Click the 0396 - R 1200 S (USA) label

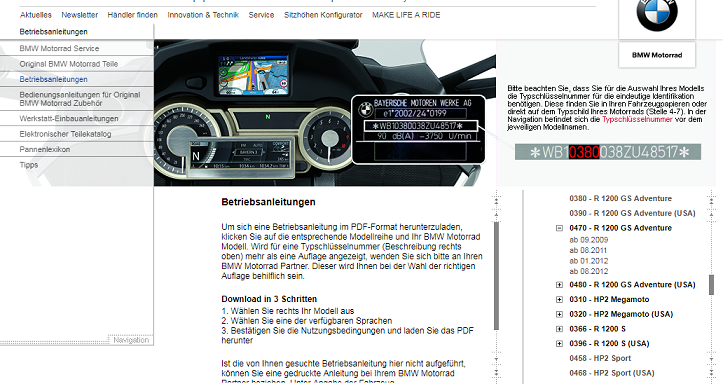point(609,344)
